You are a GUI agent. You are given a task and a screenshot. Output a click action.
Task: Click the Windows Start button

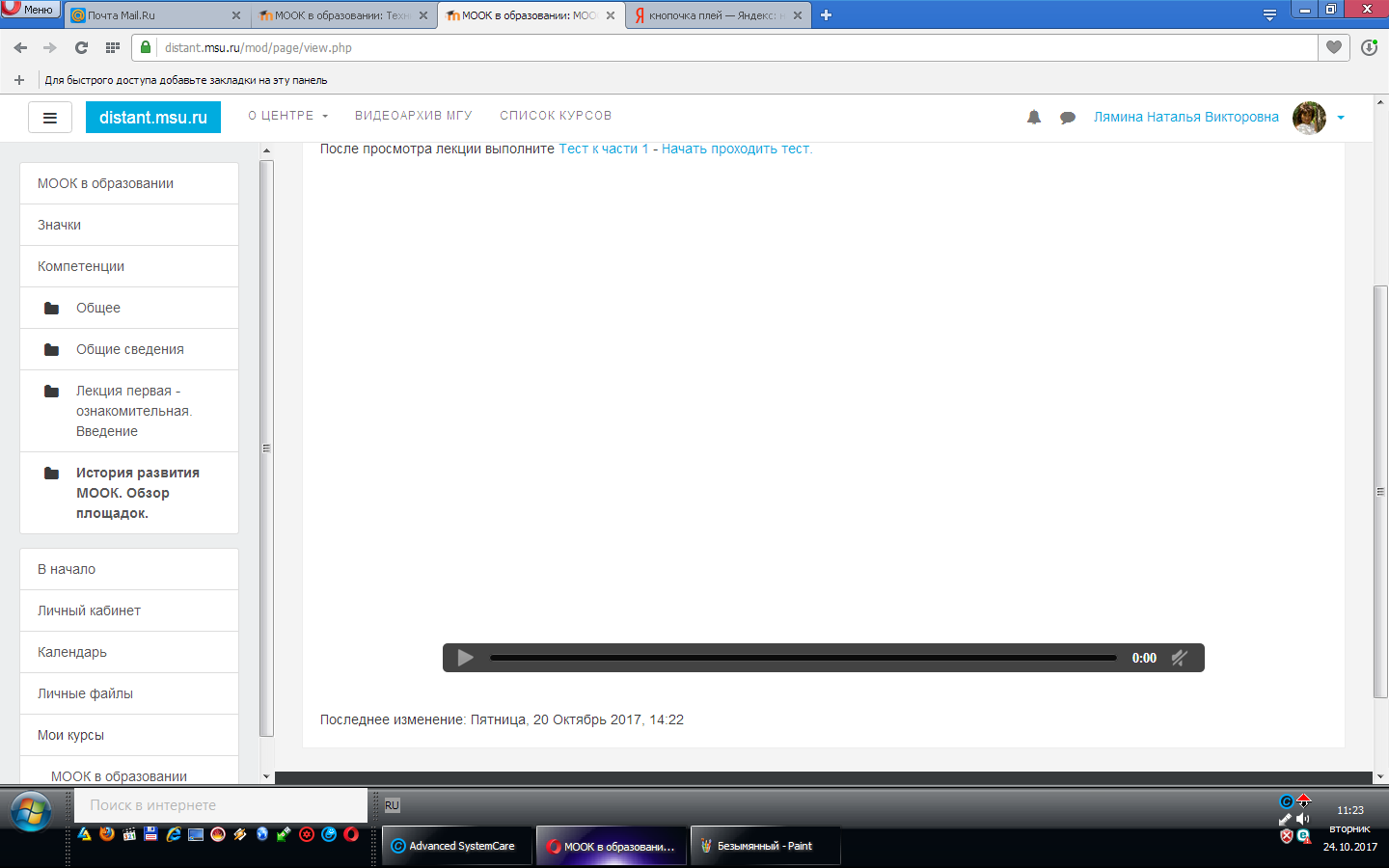pos(31,812)
